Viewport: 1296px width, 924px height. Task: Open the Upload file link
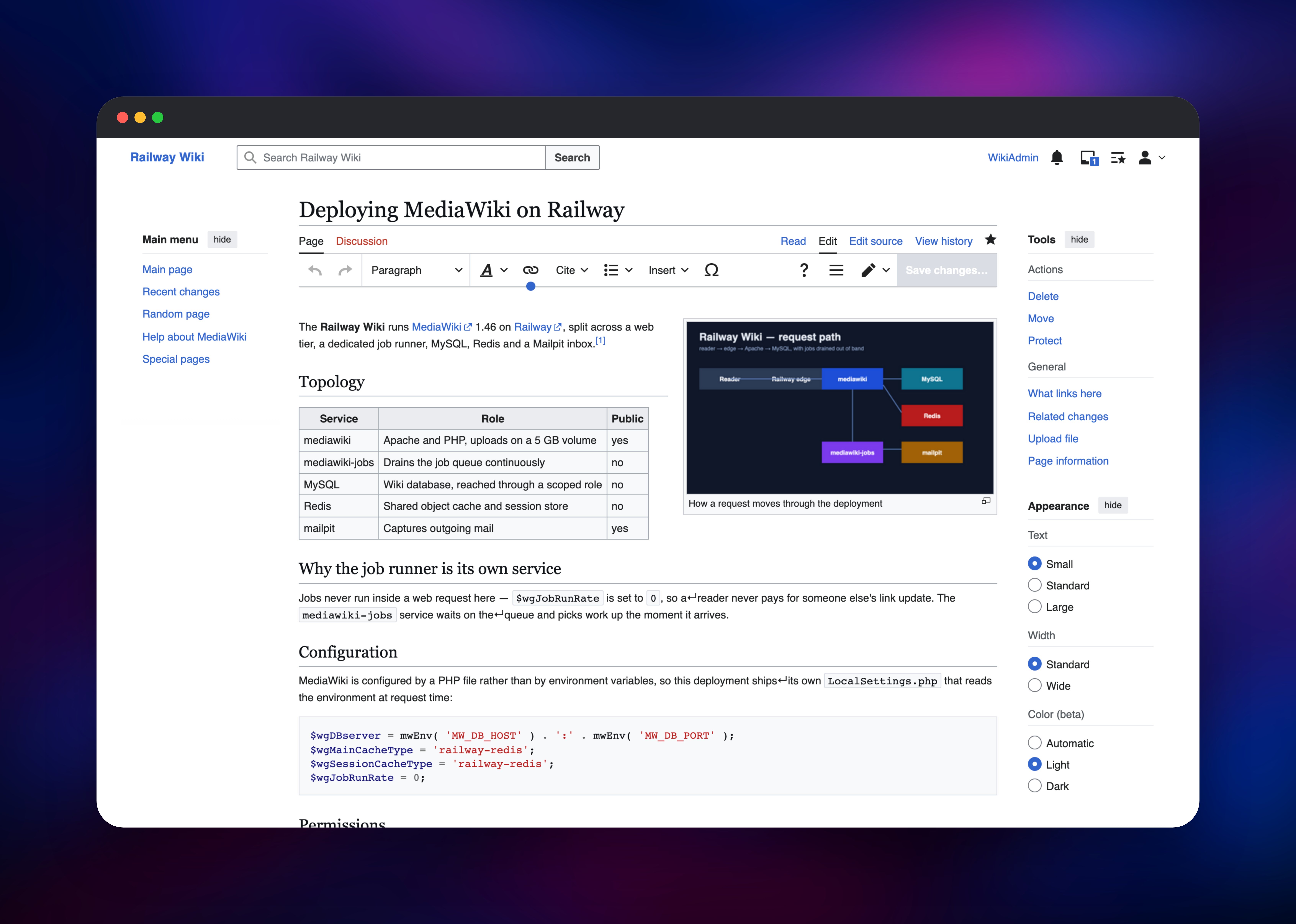1053,439
